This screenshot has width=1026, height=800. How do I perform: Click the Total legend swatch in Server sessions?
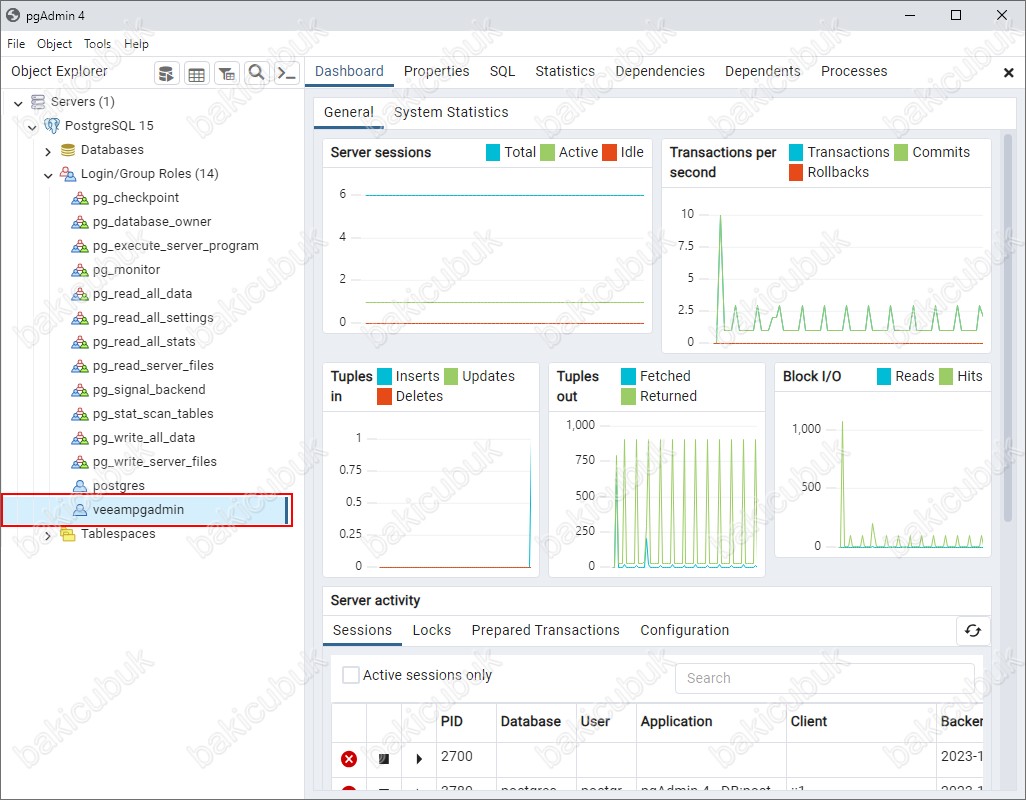pos(493,152)
